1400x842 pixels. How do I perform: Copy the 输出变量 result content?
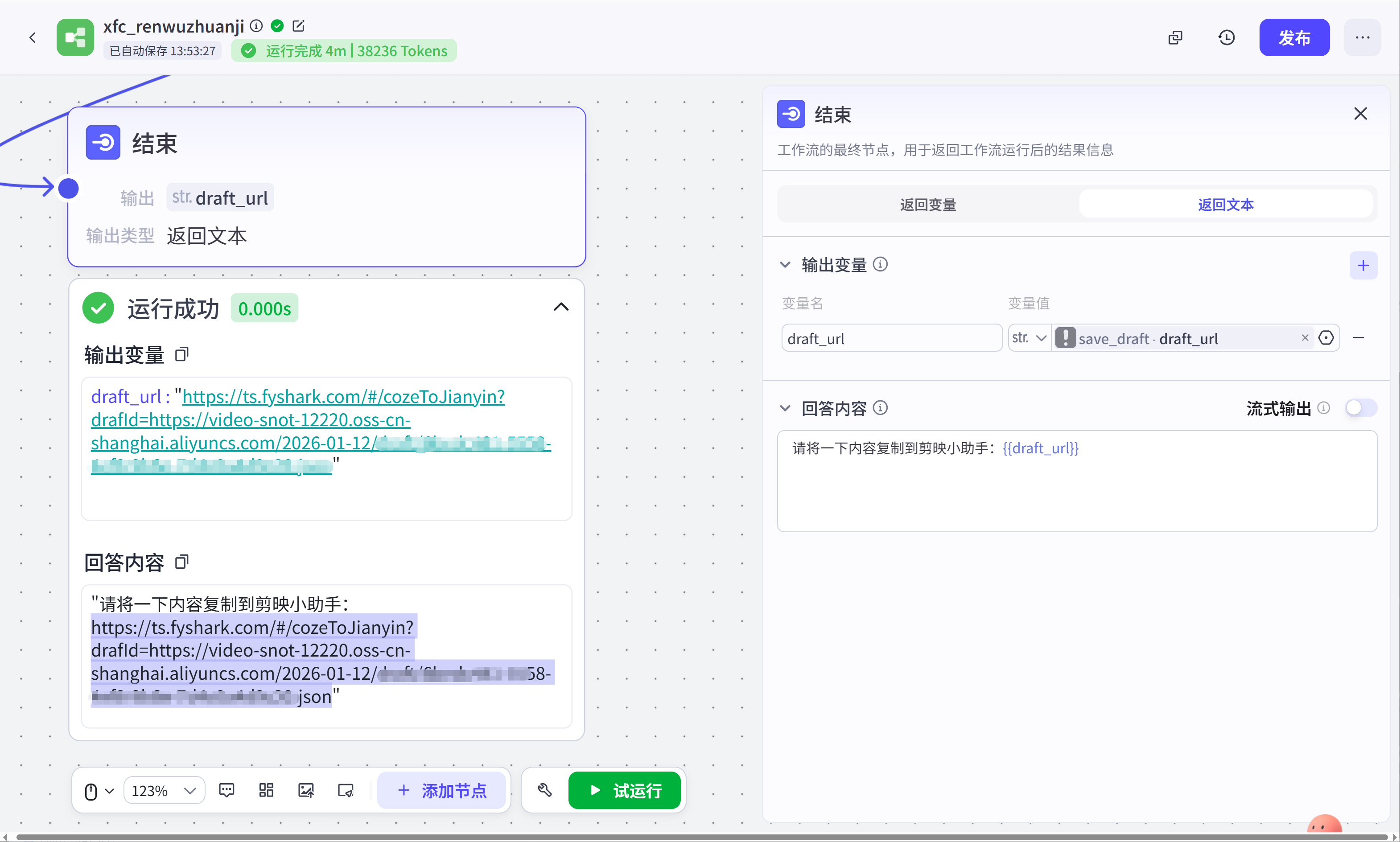click(x=181, y=355)
